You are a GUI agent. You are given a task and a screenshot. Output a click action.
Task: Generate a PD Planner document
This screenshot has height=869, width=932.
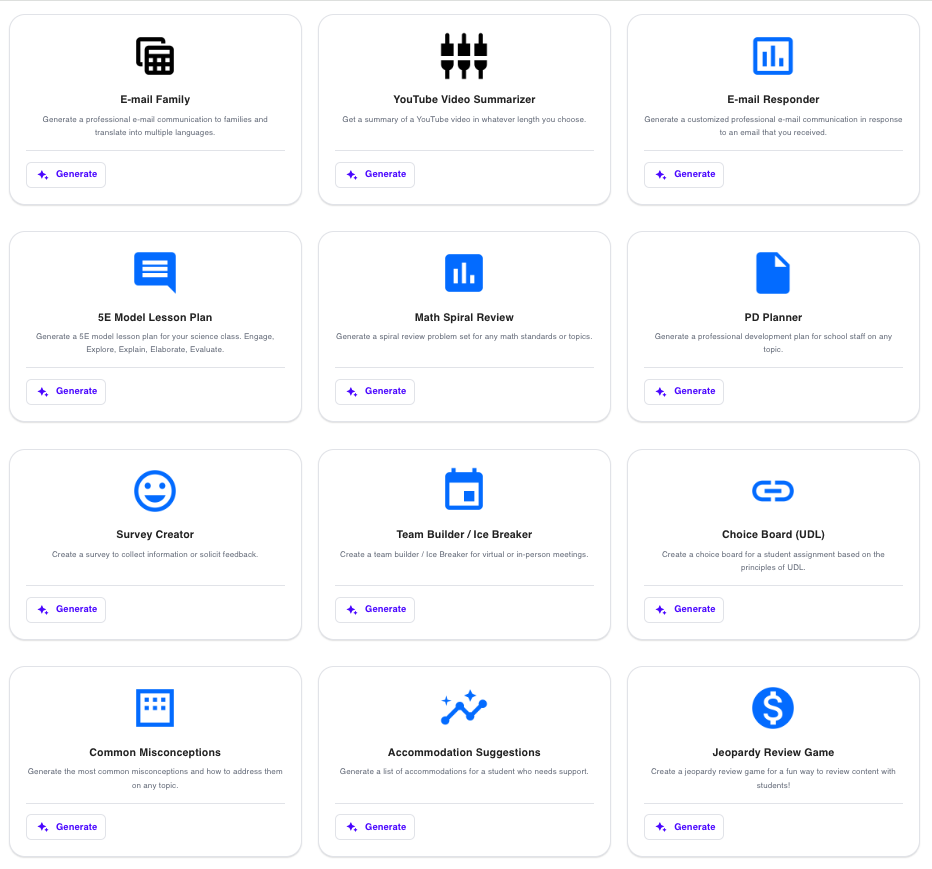[x=684, y=392]
